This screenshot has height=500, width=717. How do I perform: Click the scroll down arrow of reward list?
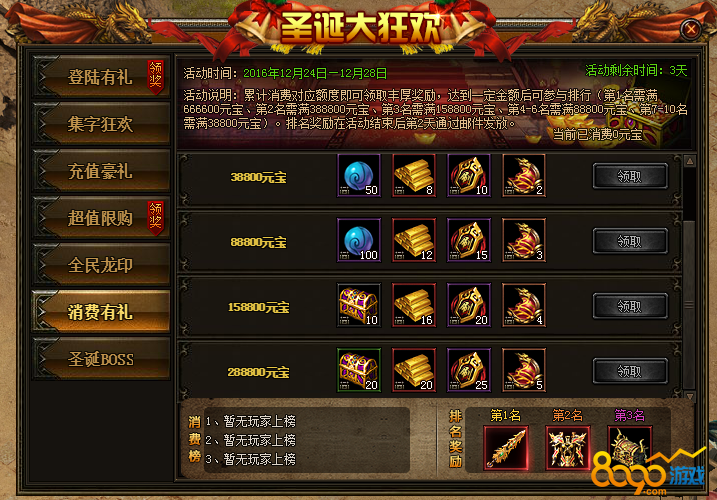(690, 396)
